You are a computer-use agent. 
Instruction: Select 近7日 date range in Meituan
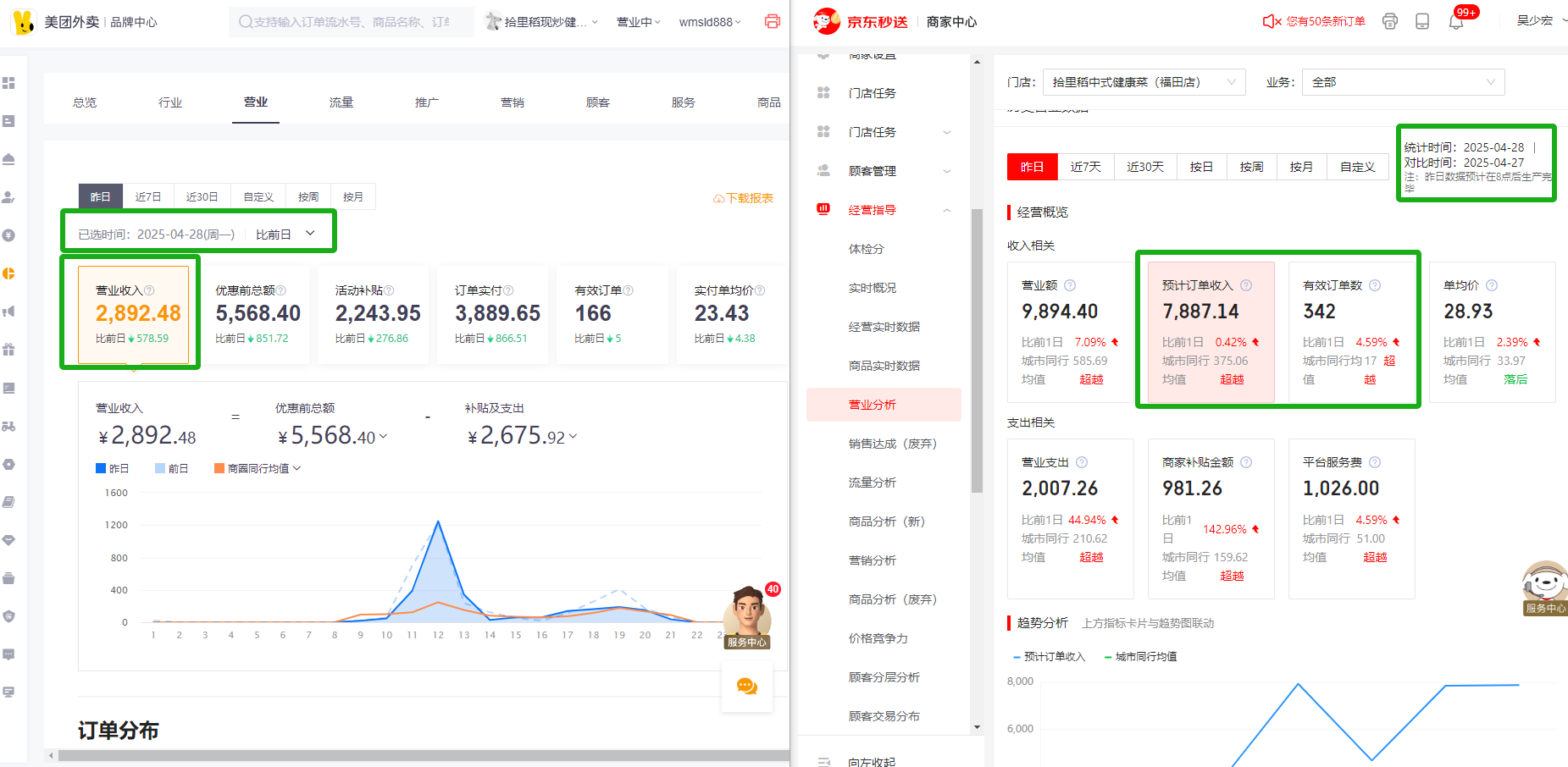pos(148,196)
